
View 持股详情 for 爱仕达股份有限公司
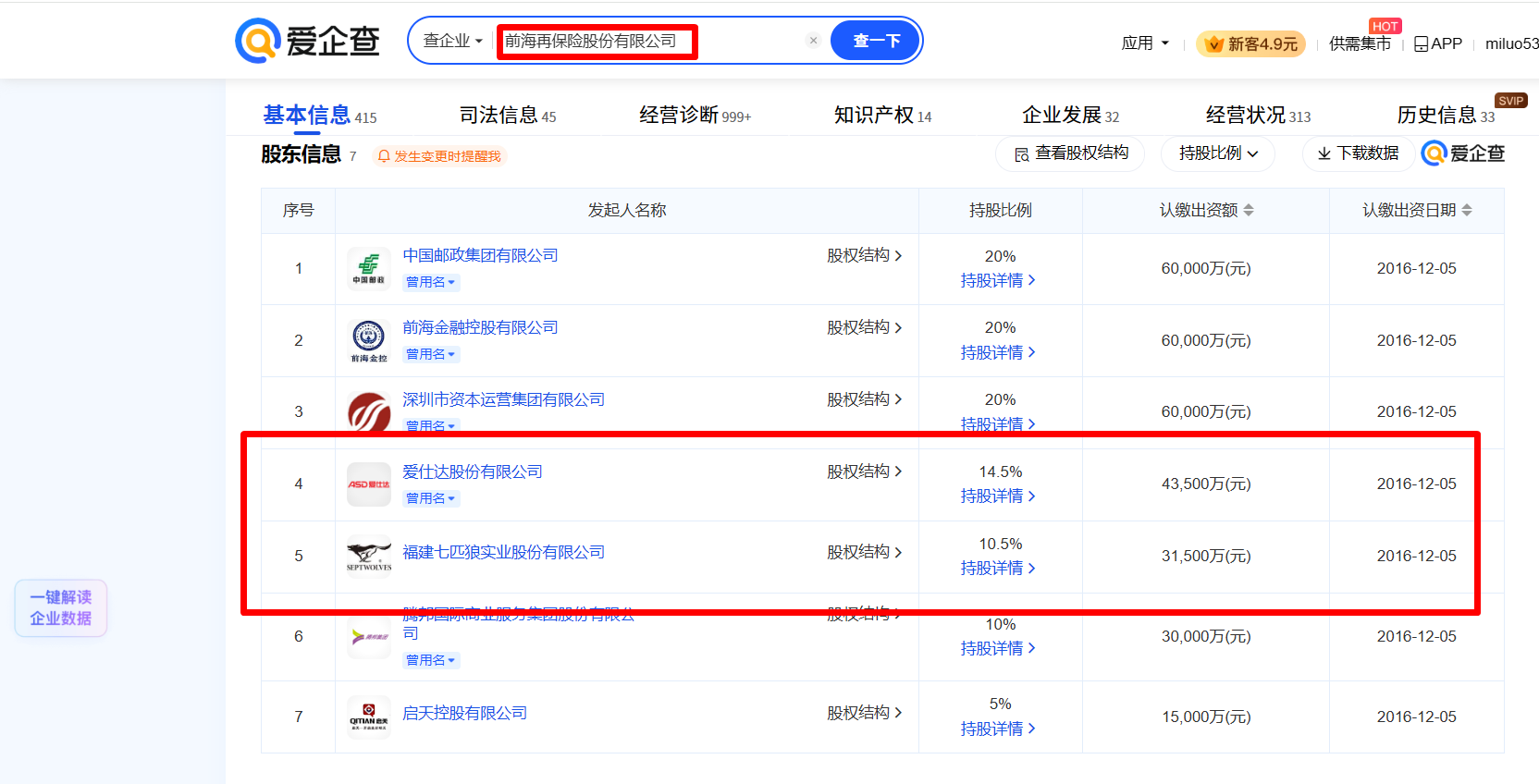point(998,496)
